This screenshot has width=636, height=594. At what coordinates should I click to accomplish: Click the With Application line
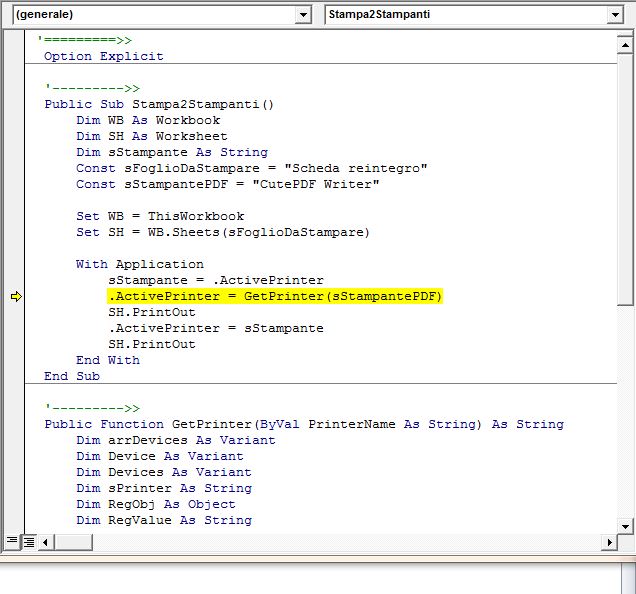(140, 265)
